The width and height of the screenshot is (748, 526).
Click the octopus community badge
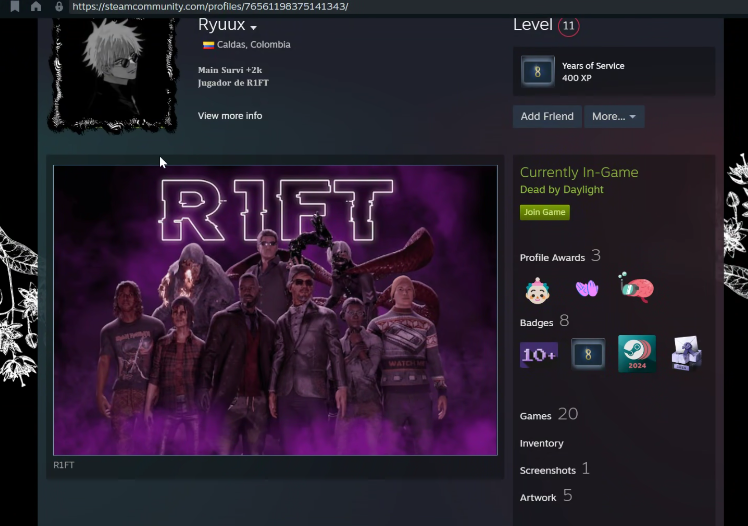click(686, 353)
